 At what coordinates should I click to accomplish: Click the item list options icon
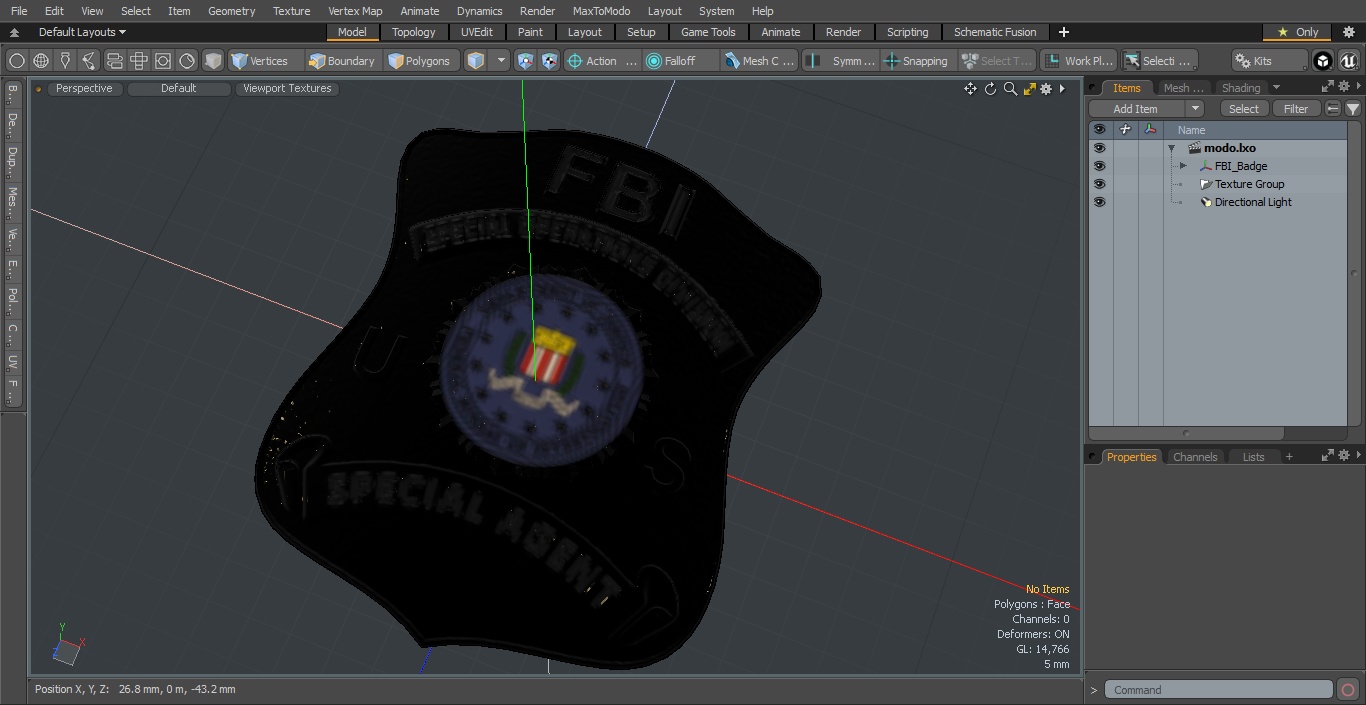pos(1333,109)
